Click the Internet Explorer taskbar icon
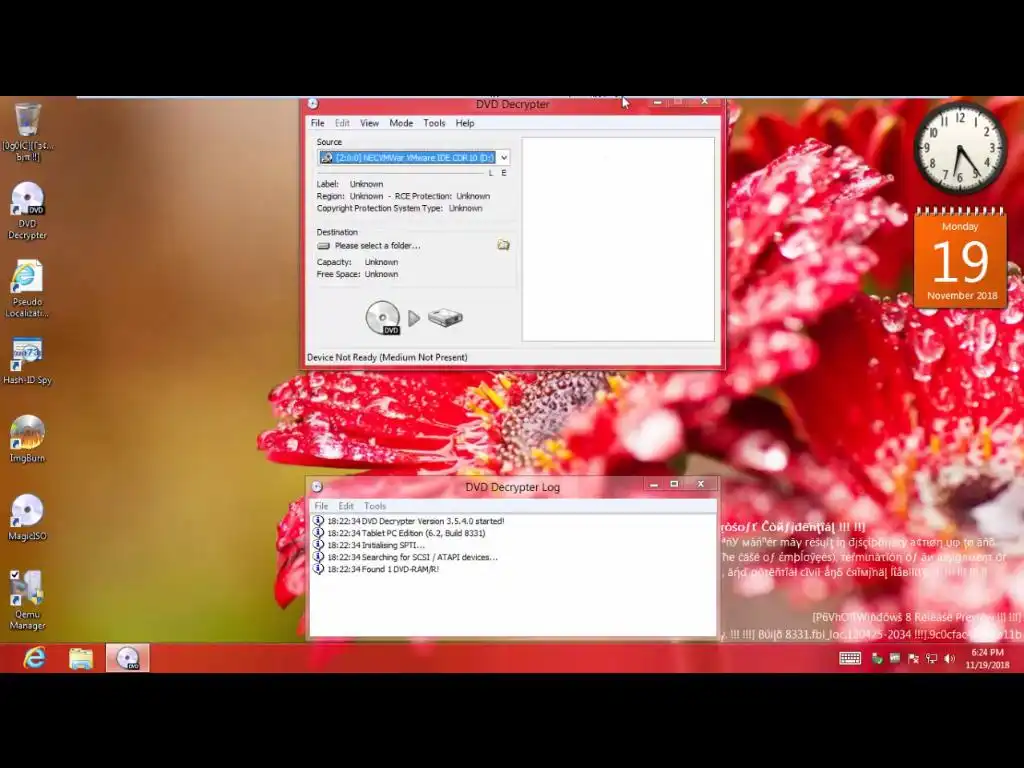The height and width of the screenshot is (768, 1024). click(x=35, y=658)
